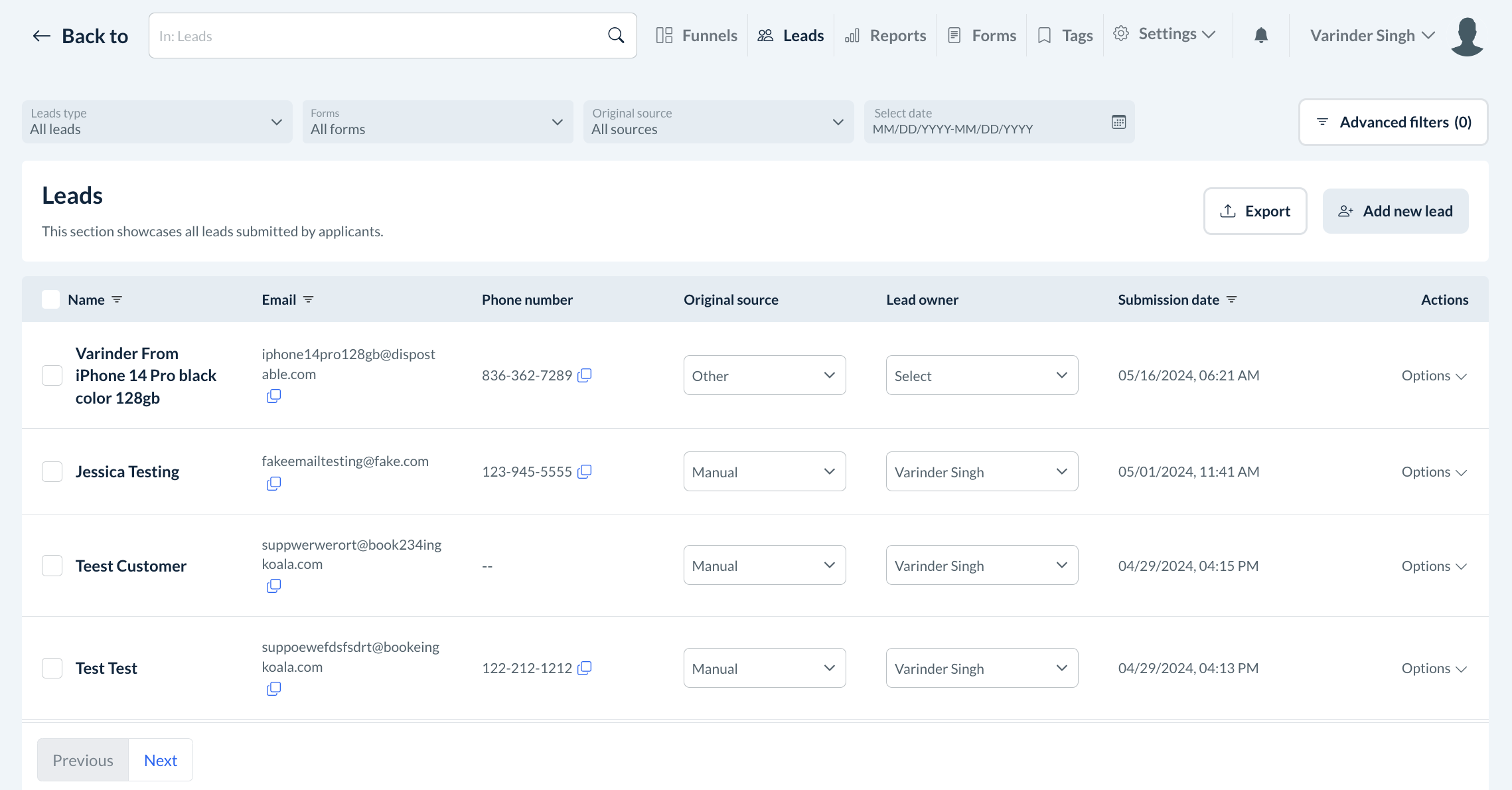
Task: Focus the In: Leads search field
Action: point(378,36)
